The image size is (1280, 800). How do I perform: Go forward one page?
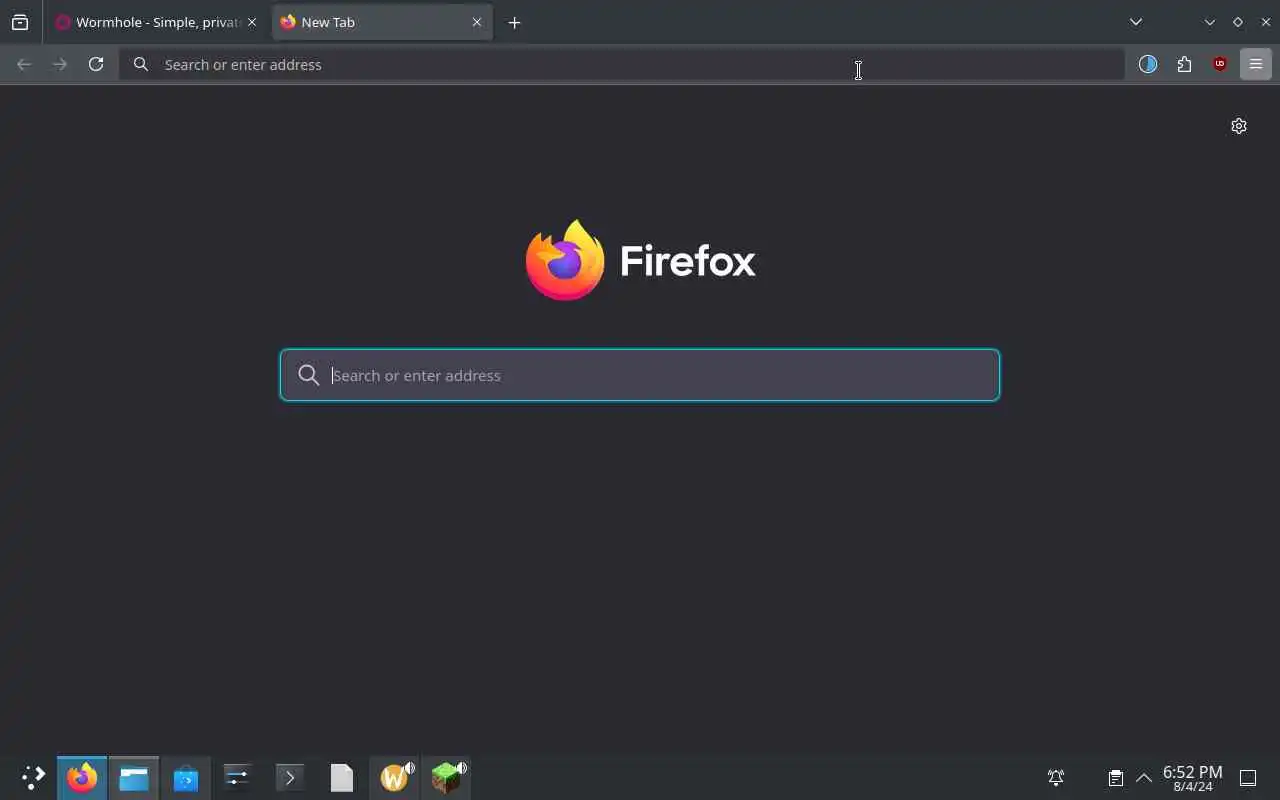click(x=60, y=64)
